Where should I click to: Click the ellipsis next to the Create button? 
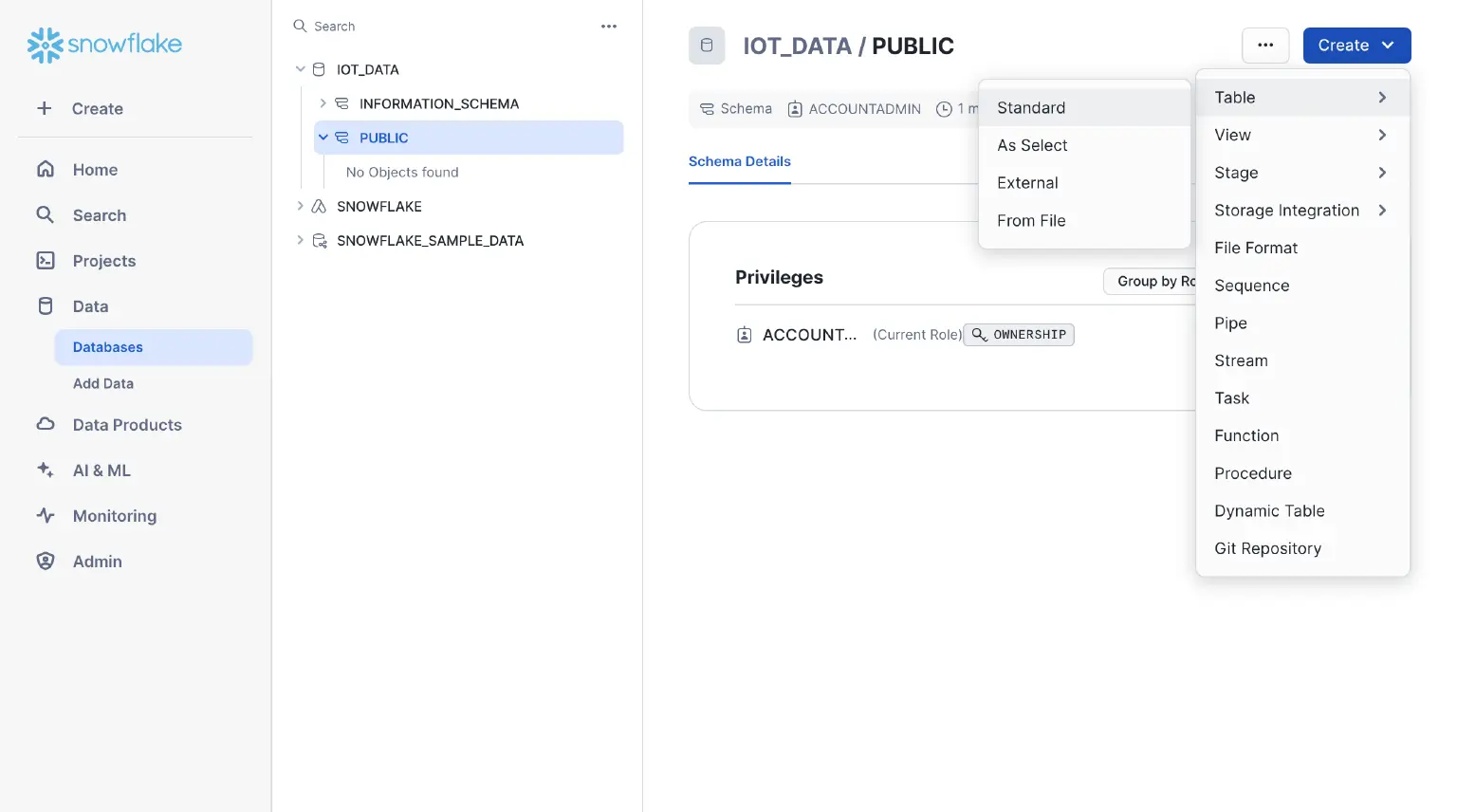click(1265, 45)
